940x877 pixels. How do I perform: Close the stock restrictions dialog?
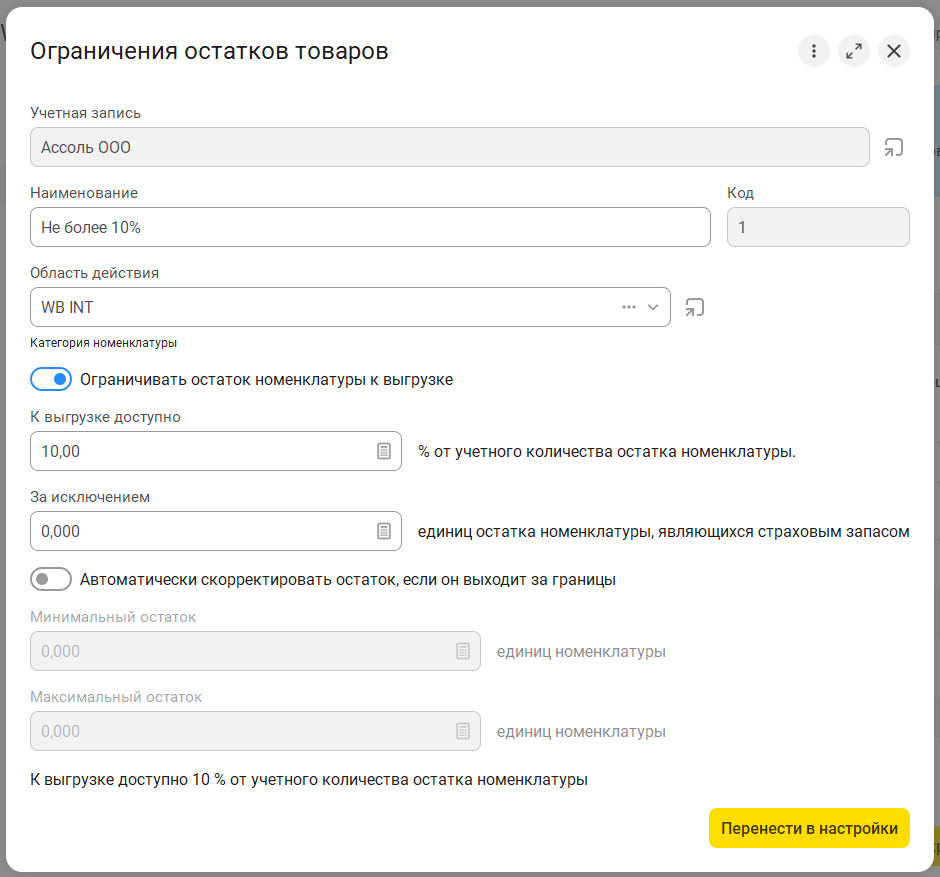[894, 51]
